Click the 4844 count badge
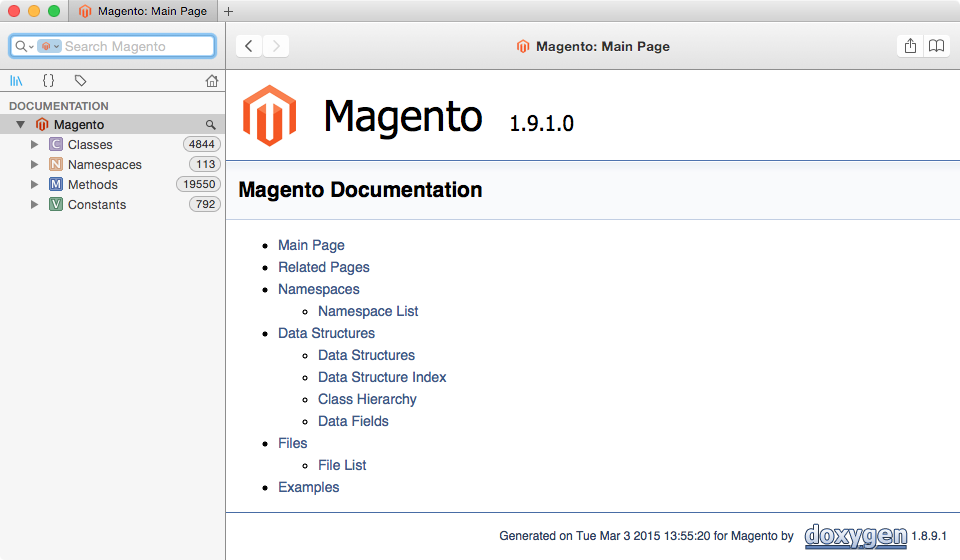The width and height of the screenshot is (960, 560). [201, 144]
